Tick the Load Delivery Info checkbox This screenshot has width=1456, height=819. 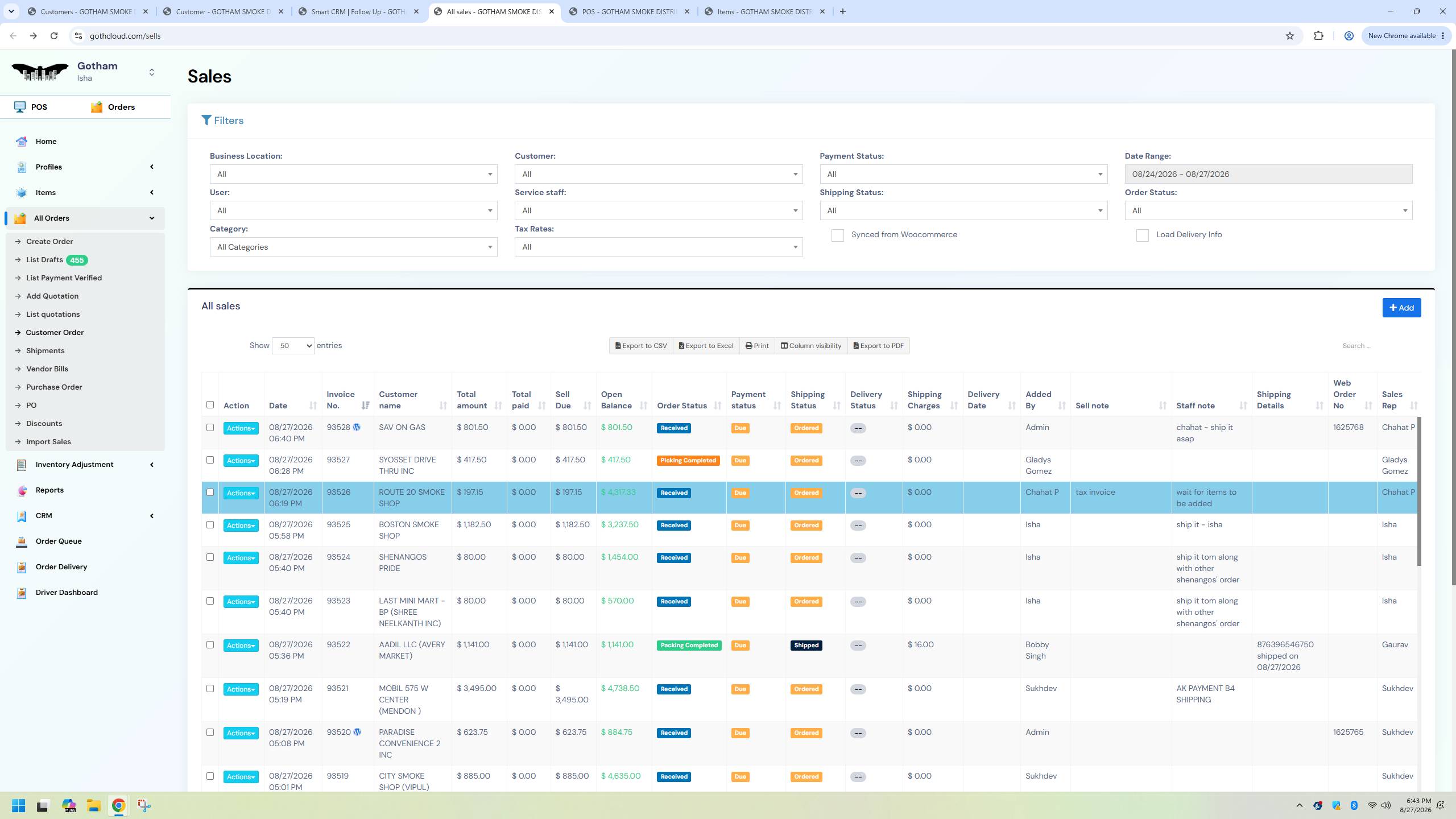tap(1142, 235)
